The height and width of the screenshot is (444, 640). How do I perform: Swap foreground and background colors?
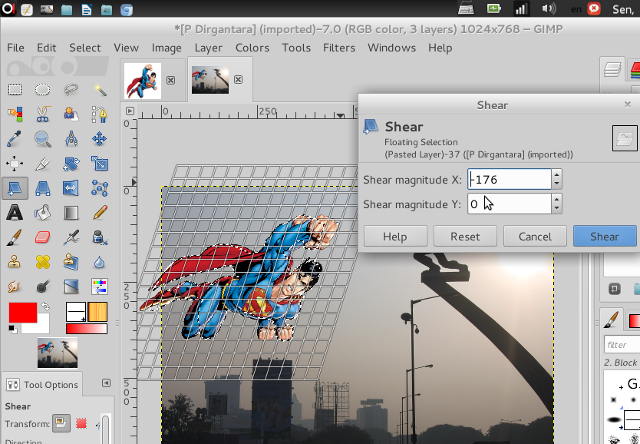(46, 306)
